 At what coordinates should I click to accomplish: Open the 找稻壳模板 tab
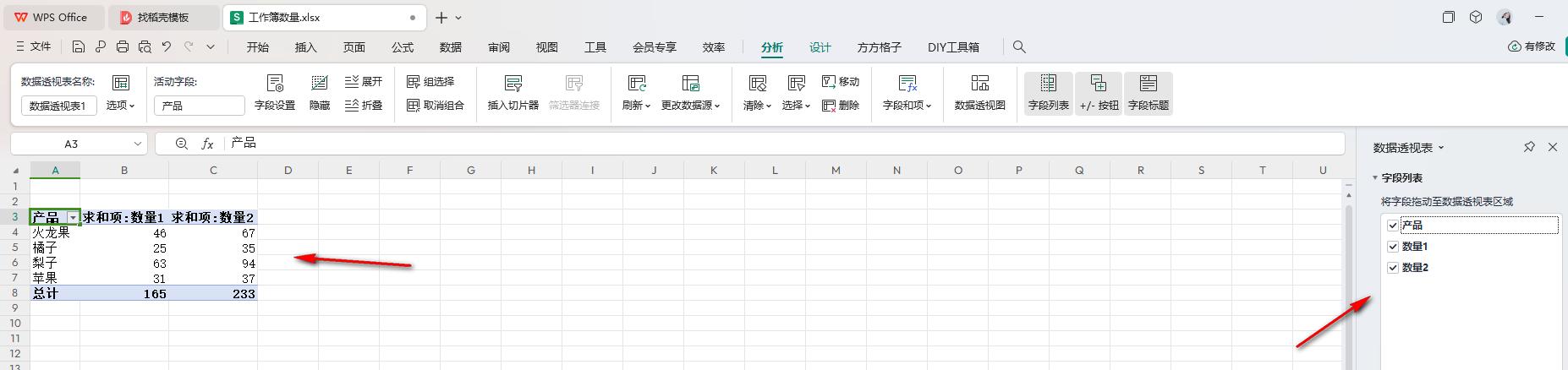pyautogui.click(x=164, y=18)
